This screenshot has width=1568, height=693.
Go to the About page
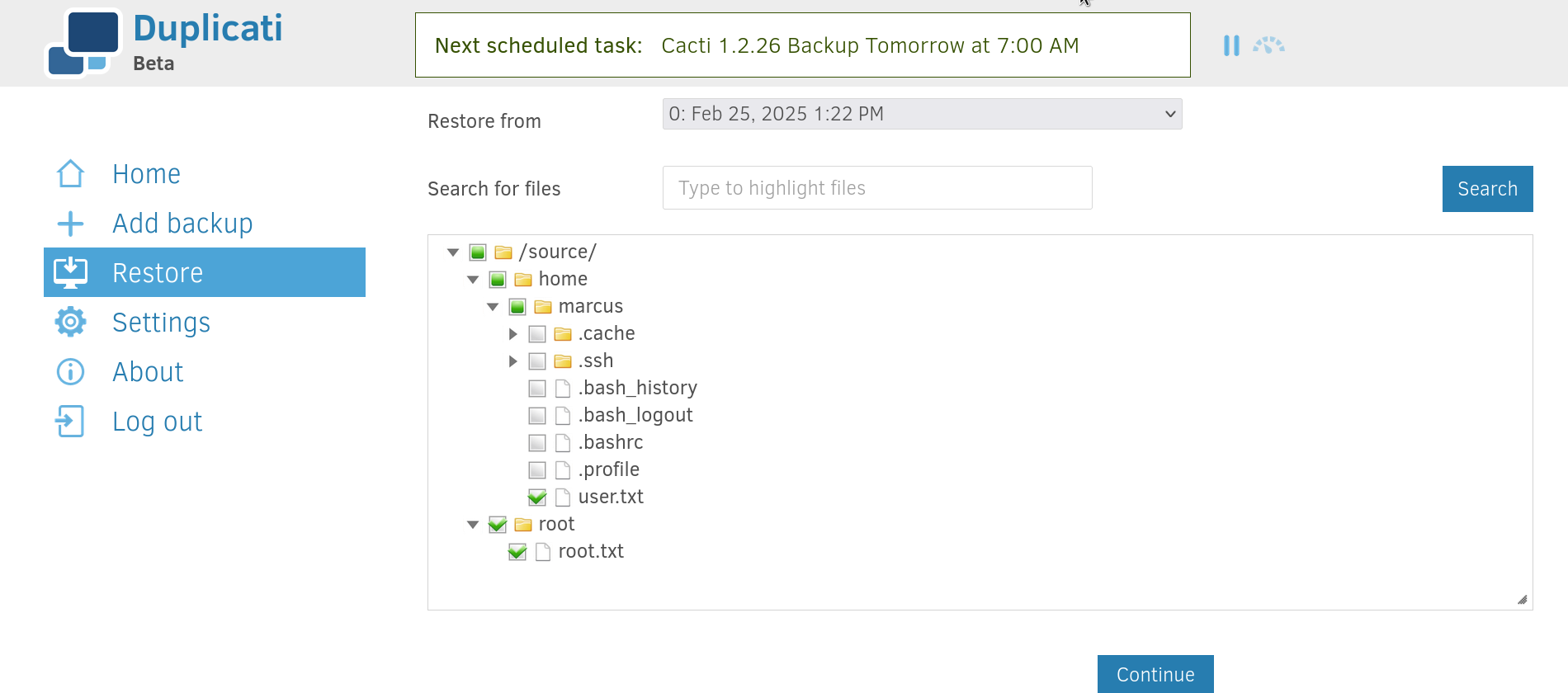148,372
